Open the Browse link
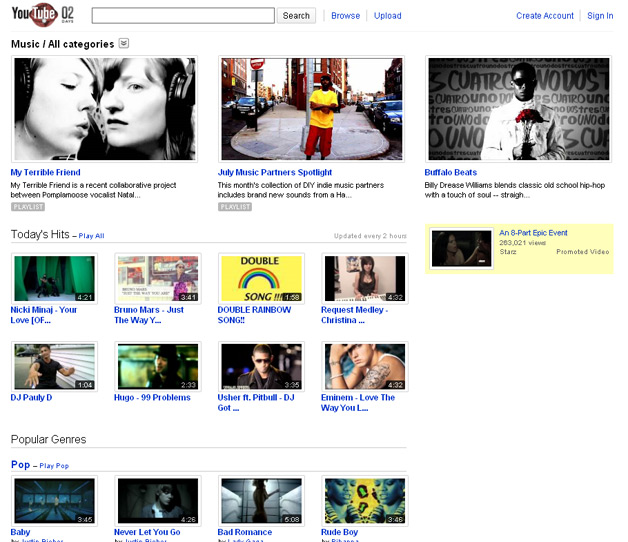The width and height of the screenshot is (628, 542). tap(345, 16)
